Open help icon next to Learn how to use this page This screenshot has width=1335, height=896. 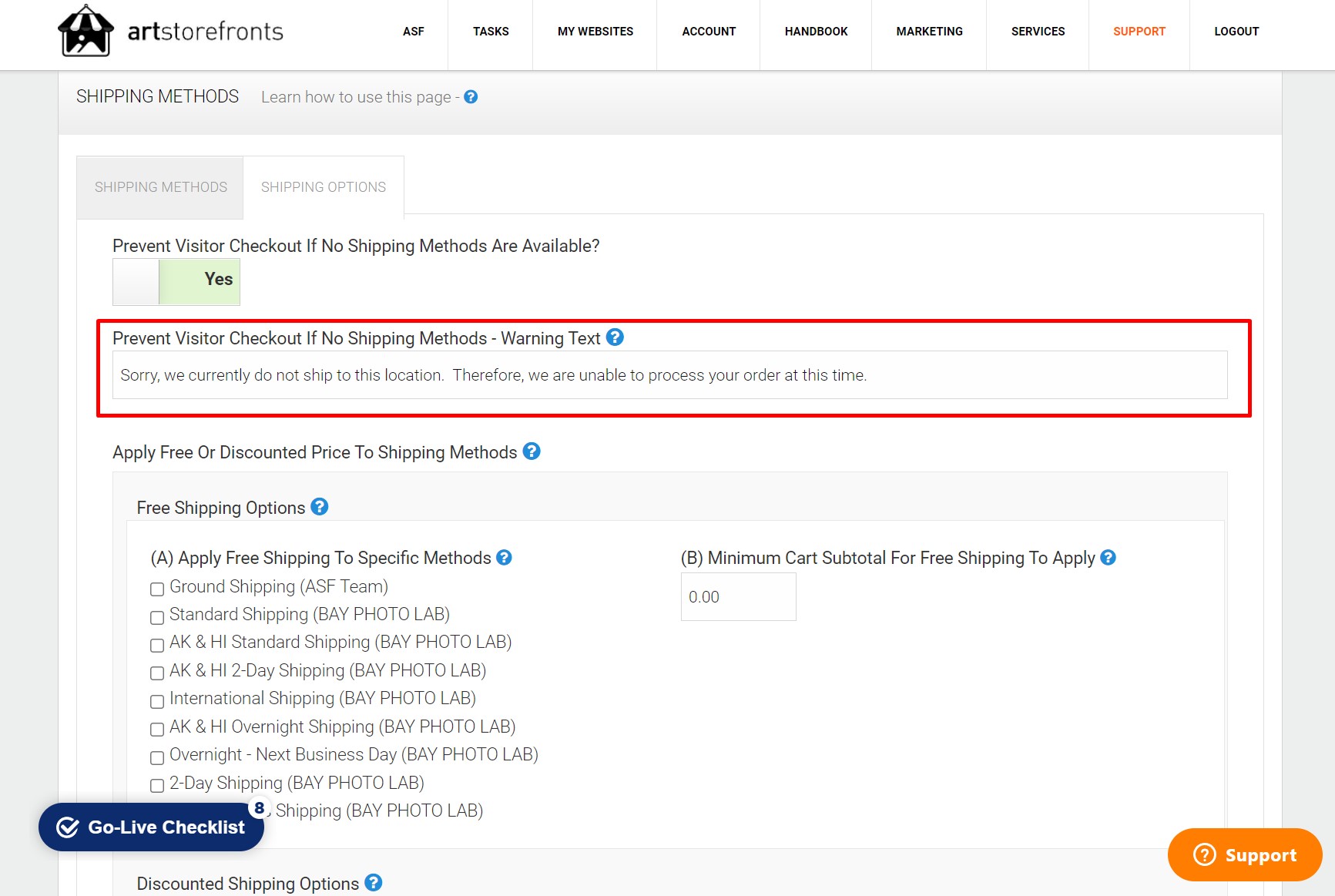[x=471, y=97]
